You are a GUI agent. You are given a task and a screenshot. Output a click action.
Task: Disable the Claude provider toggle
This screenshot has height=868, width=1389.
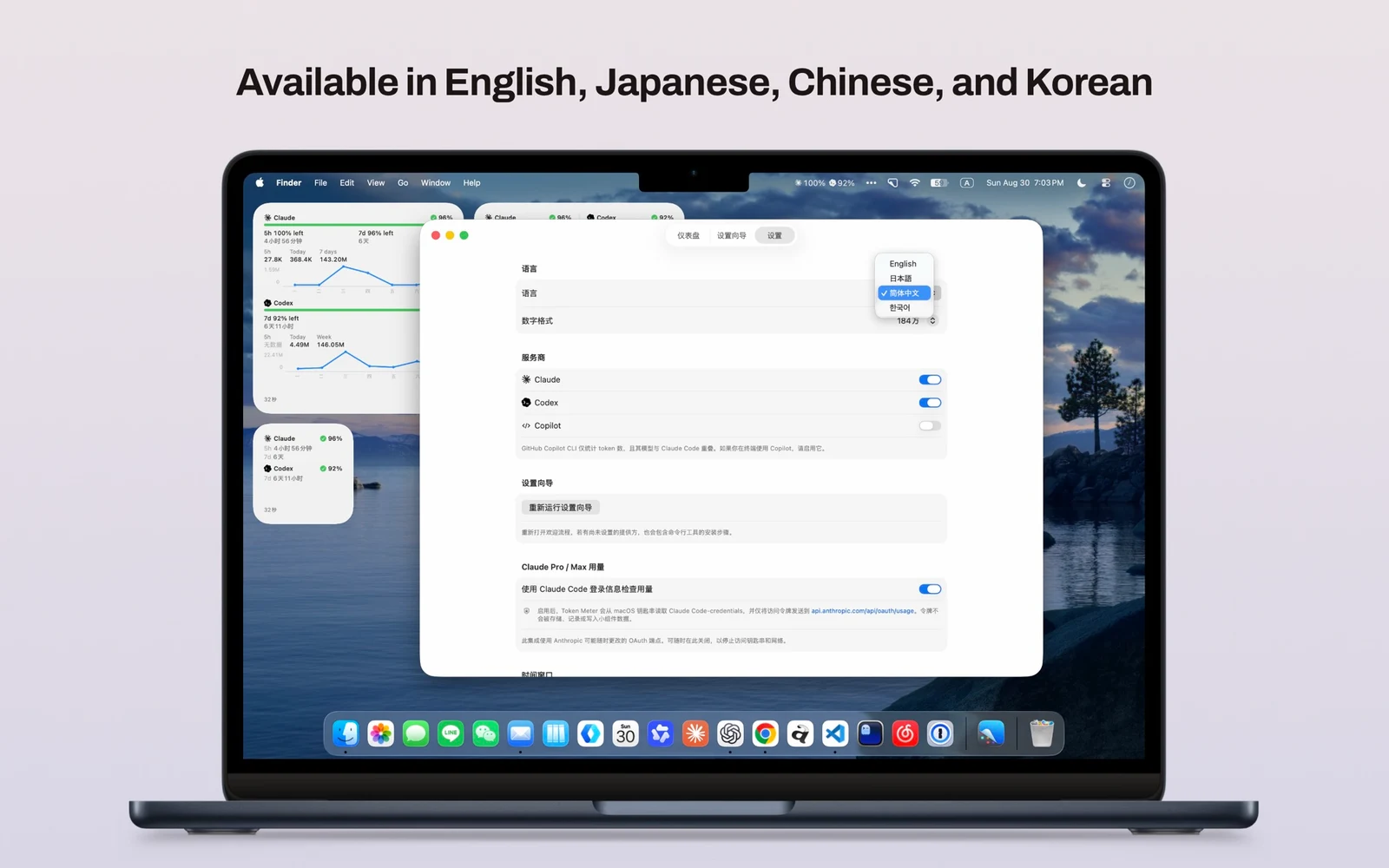click(x=930, y=379)
